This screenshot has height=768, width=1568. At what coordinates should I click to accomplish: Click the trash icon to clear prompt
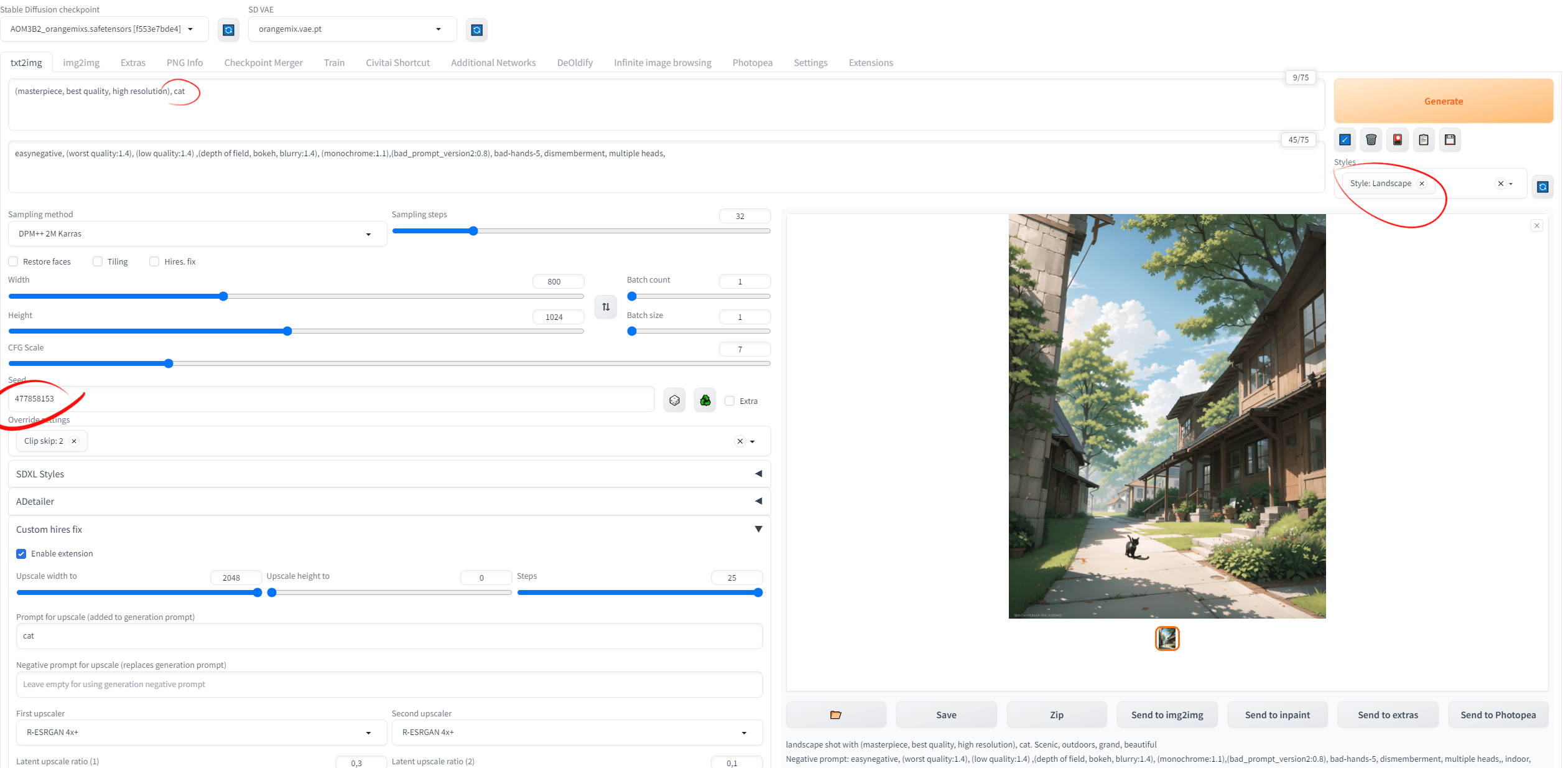(x=1371, y=140)
